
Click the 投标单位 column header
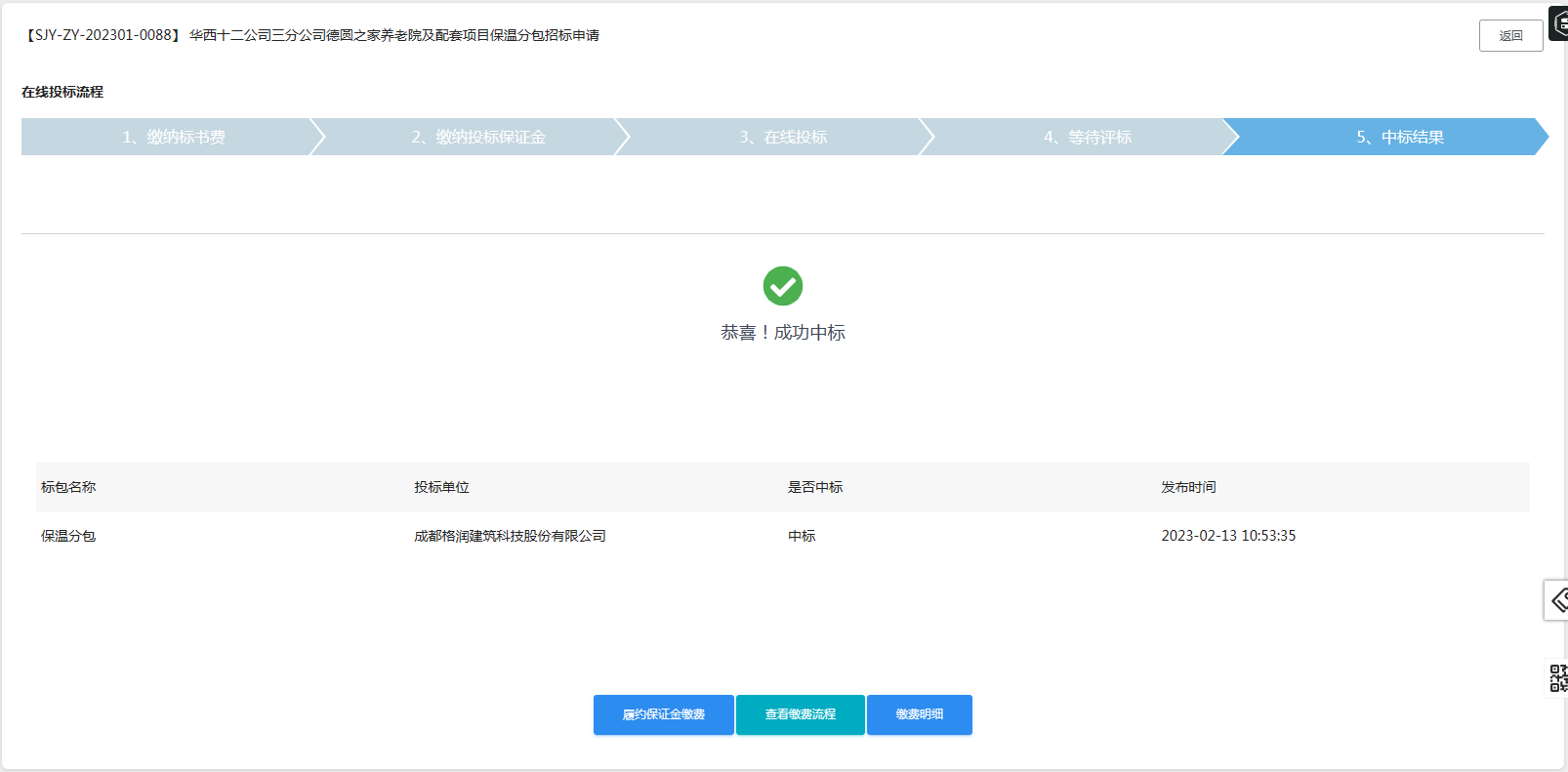point(441,487)
